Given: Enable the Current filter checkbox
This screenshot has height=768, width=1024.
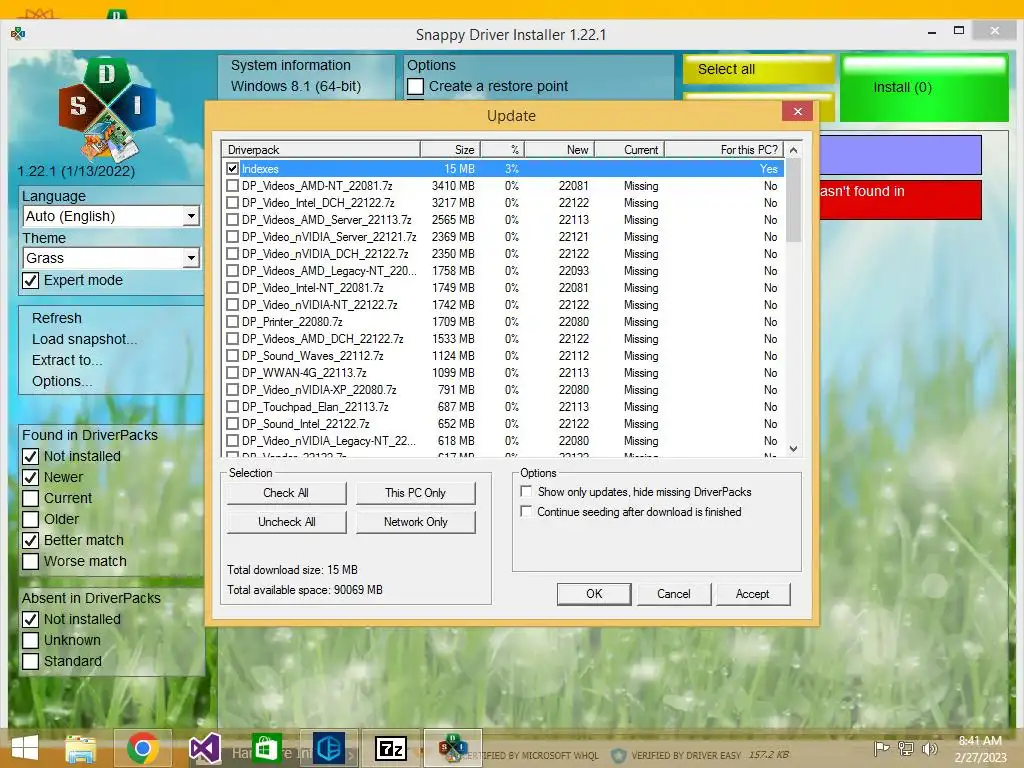Looking at the screenshot, I should pyautogui.click(x=31, y=498).
